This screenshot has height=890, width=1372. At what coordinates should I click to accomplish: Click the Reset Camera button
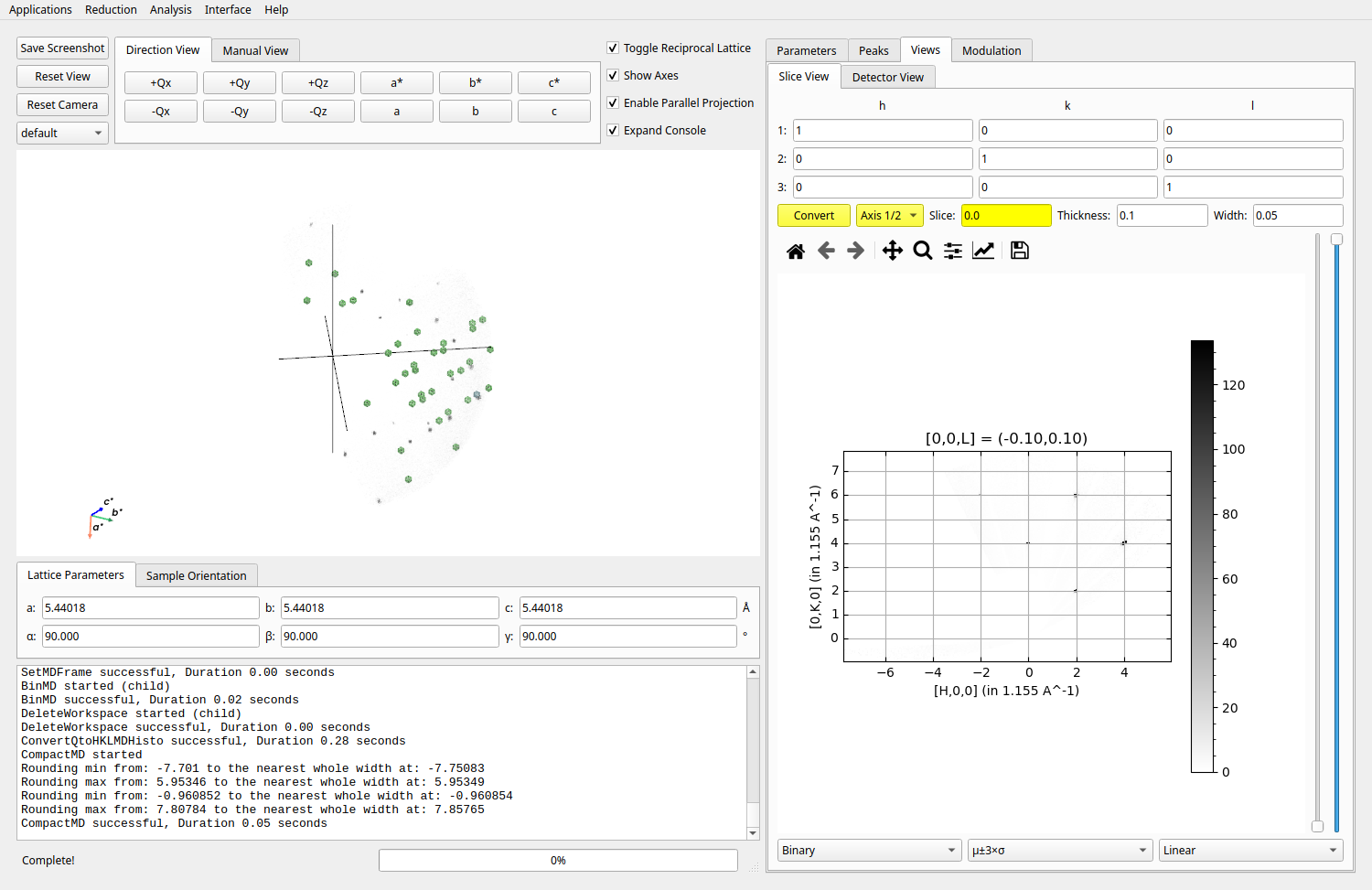point(62,104)
